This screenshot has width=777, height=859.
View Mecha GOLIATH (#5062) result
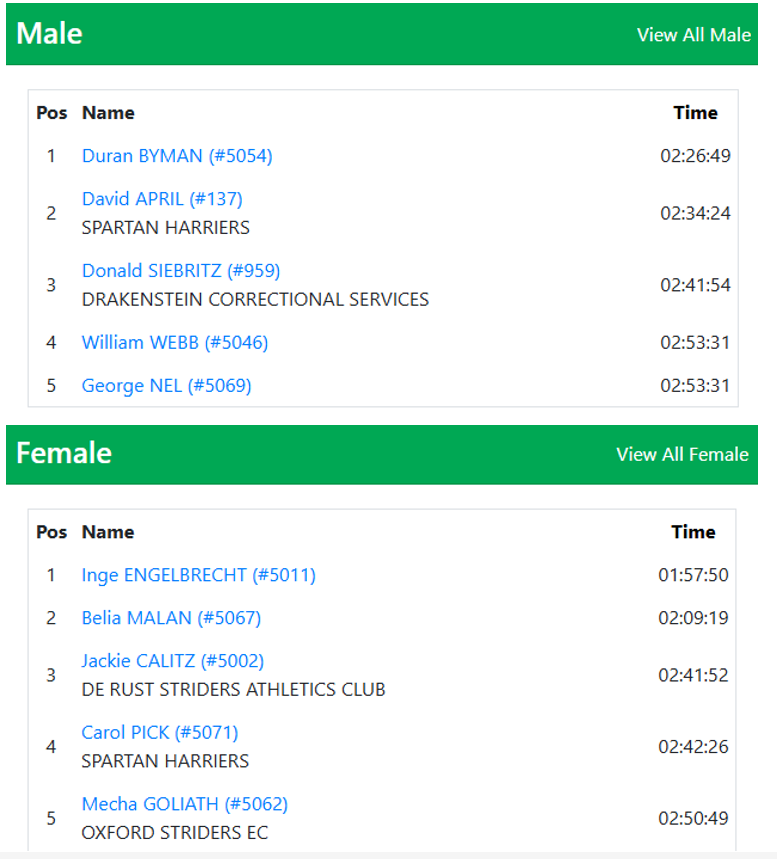[x=185, y=804]
